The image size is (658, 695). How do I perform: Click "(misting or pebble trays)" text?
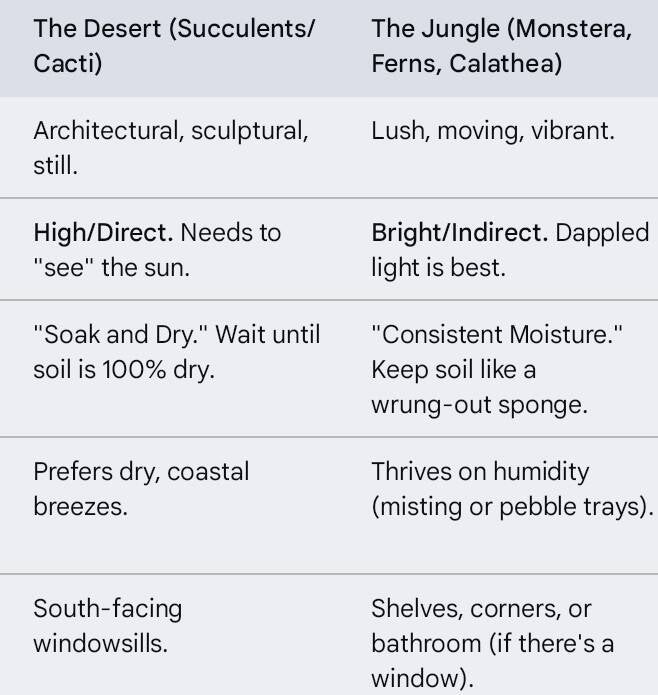point(511,506)
